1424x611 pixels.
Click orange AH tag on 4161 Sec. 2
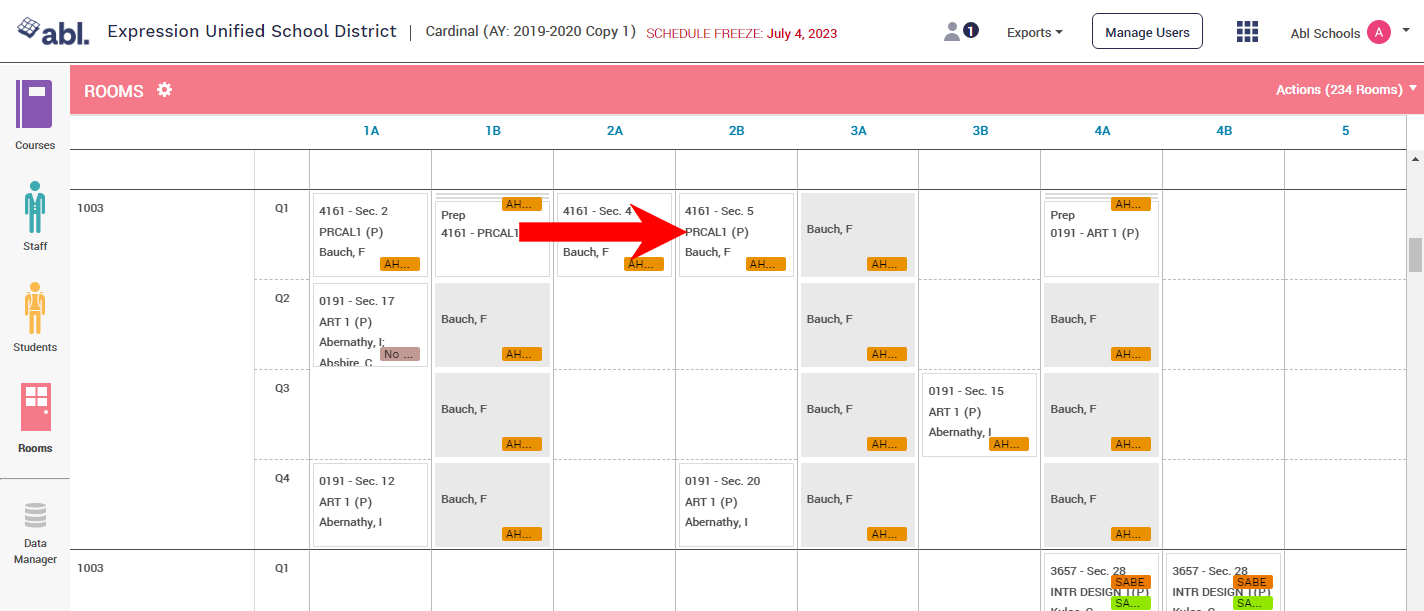tap(400, 264)
